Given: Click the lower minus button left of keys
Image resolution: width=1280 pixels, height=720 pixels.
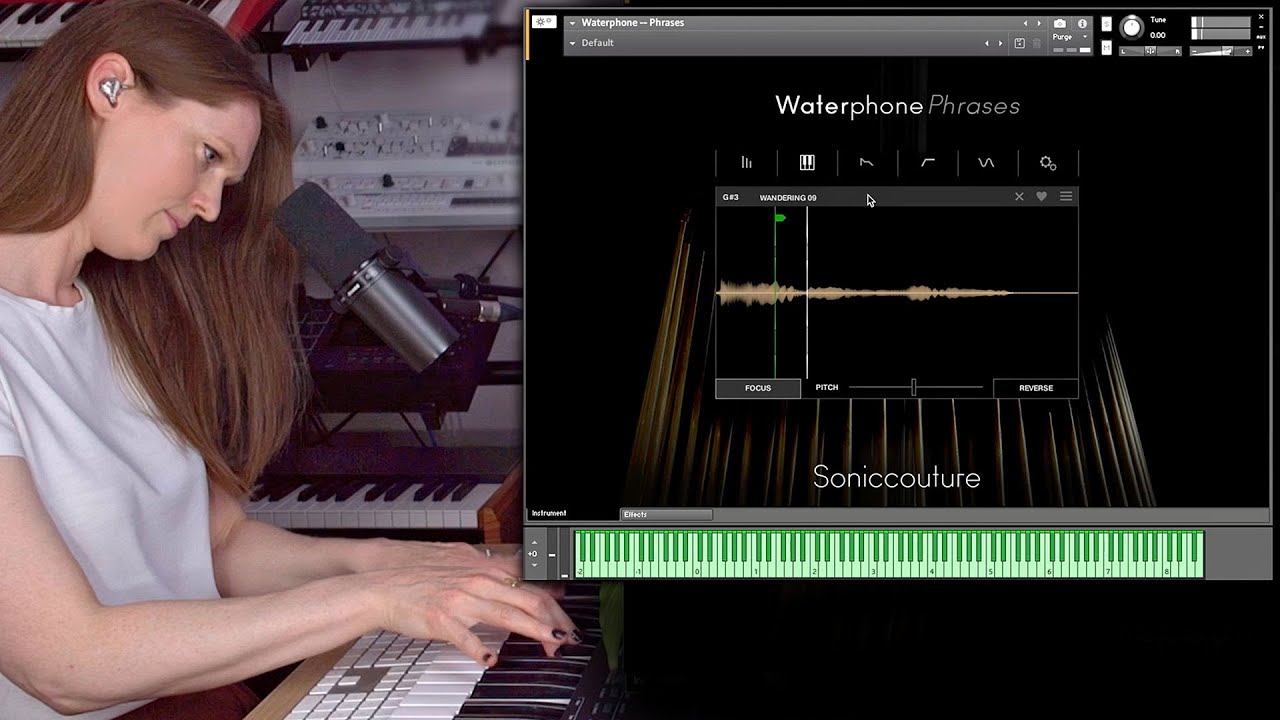Looking at the screenshot, I should coord(565,574).
